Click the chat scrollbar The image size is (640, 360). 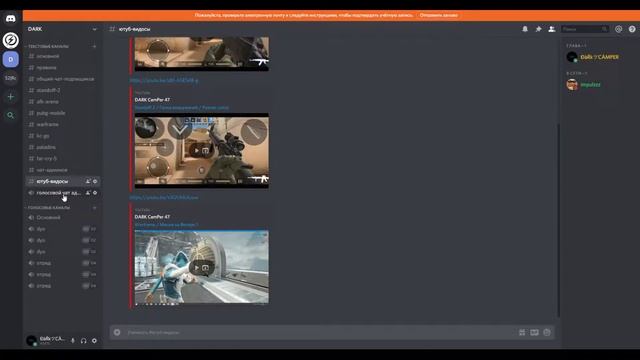point(558,220)
